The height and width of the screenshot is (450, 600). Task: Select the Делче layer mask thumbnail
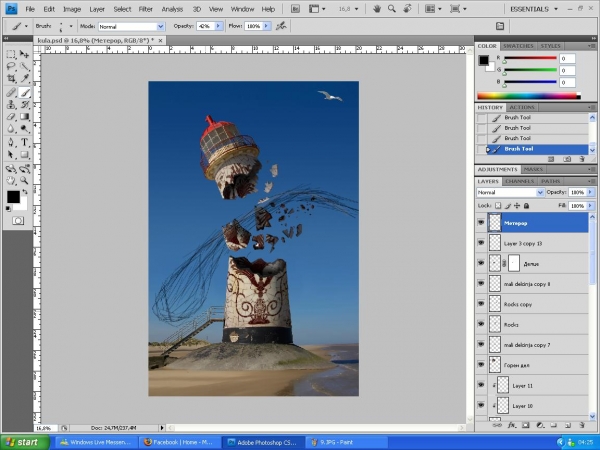pos(514,263)
